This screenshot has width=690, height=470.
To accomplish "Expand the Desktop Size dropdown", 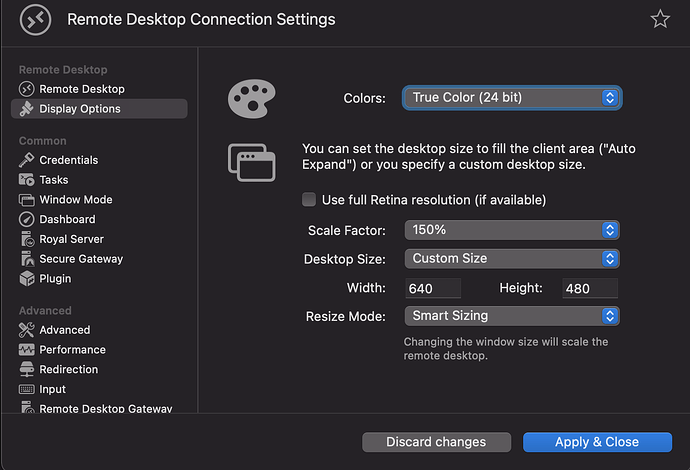I will pos(511,258).
